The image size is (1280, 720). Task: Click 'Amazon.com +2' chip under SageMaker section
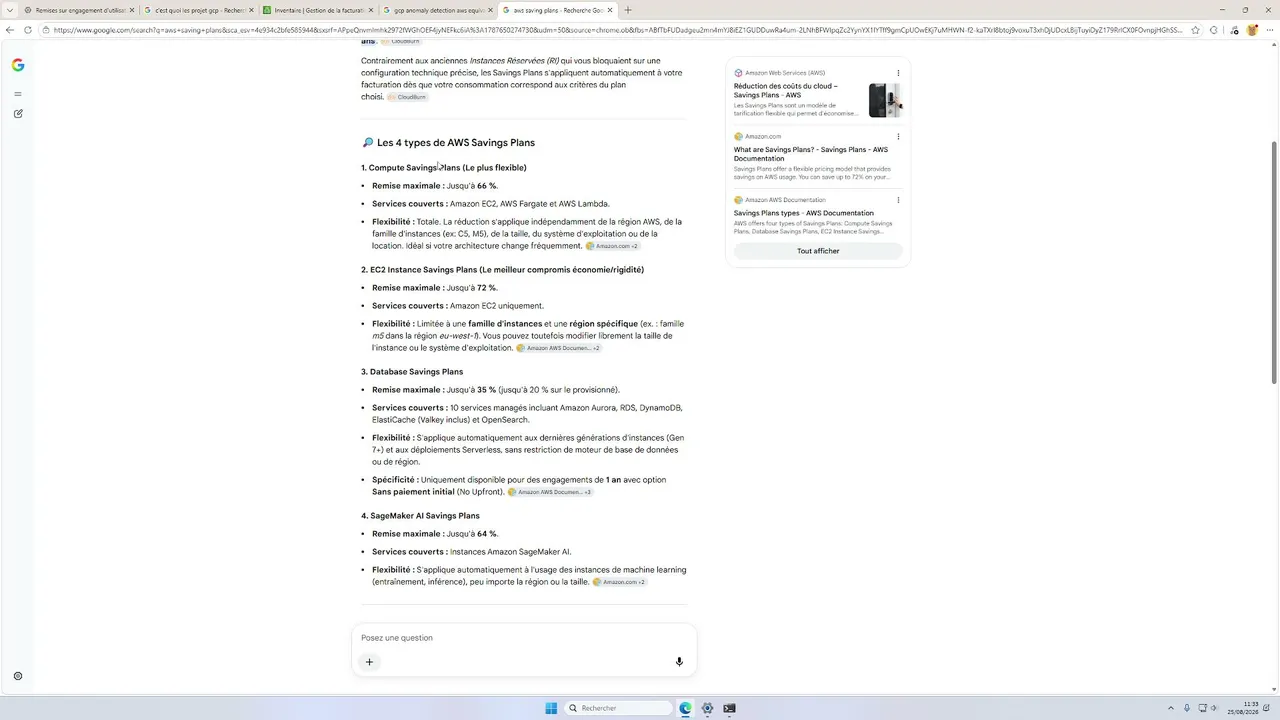pos(620,582)
